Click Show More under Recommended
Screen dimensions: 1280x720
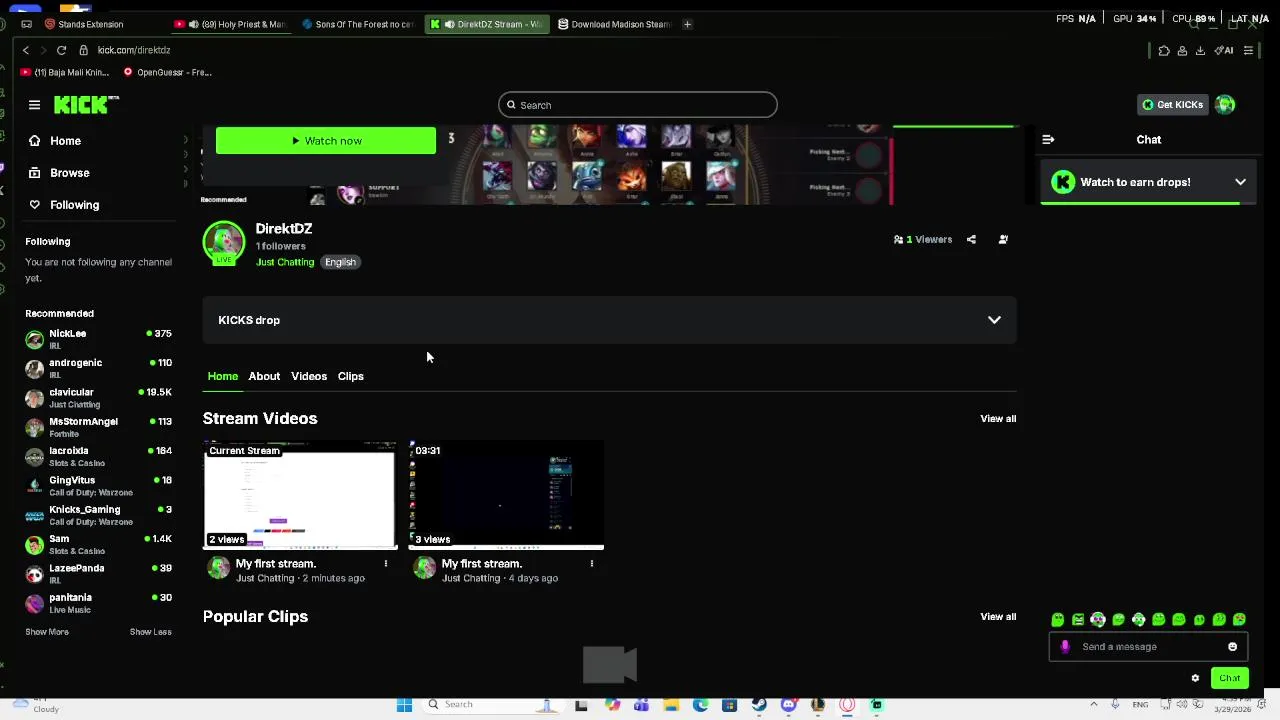tap(47, 632)
